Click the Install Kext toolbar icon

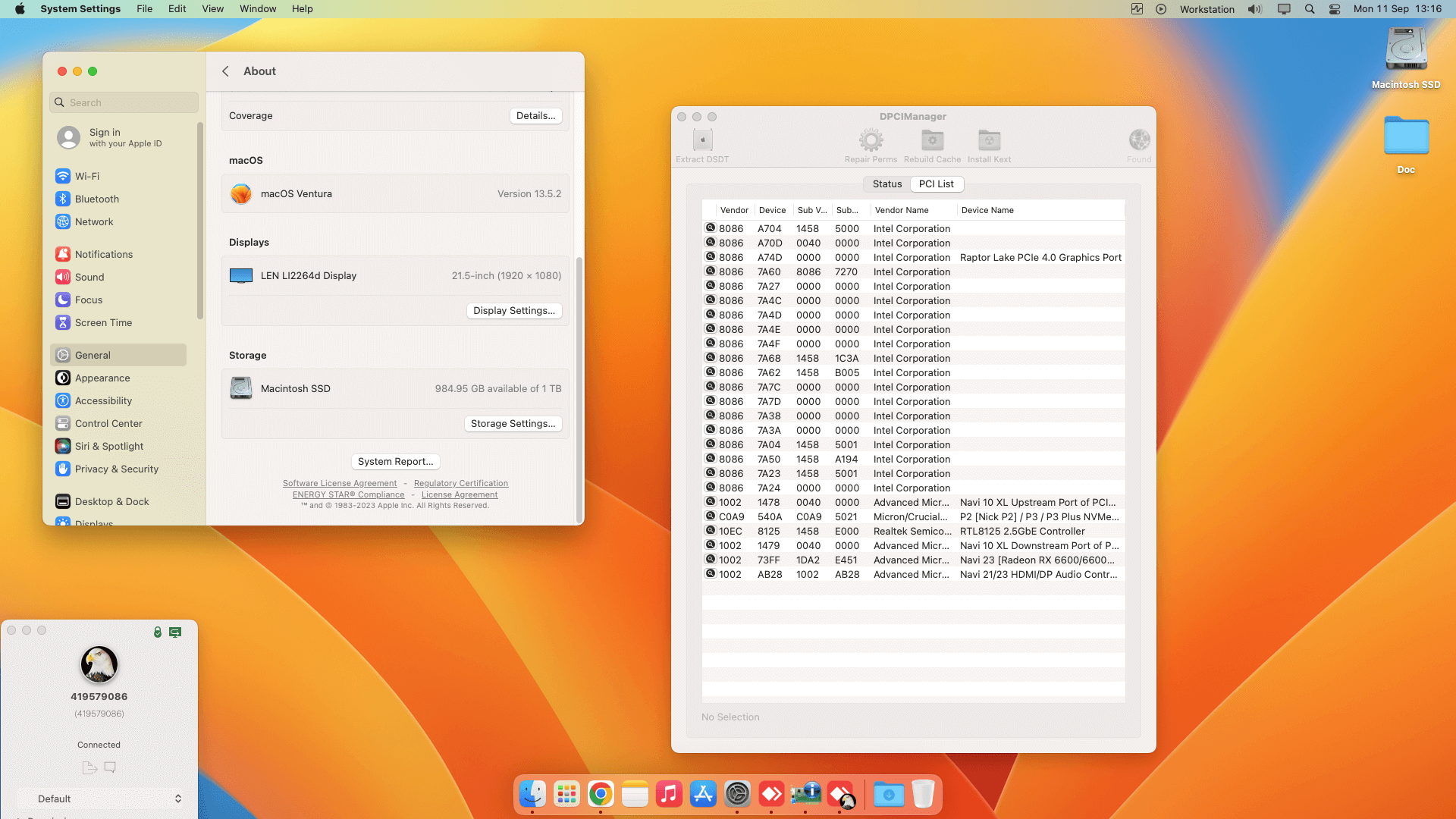[x=989, y=141]
